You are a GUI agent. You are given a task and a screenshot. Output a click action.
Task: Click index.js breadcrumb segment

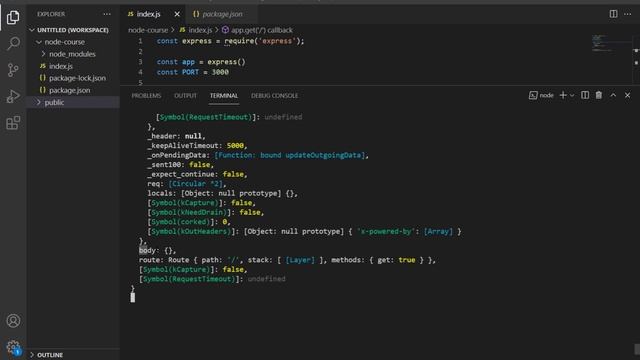click(x=200, y=30)
